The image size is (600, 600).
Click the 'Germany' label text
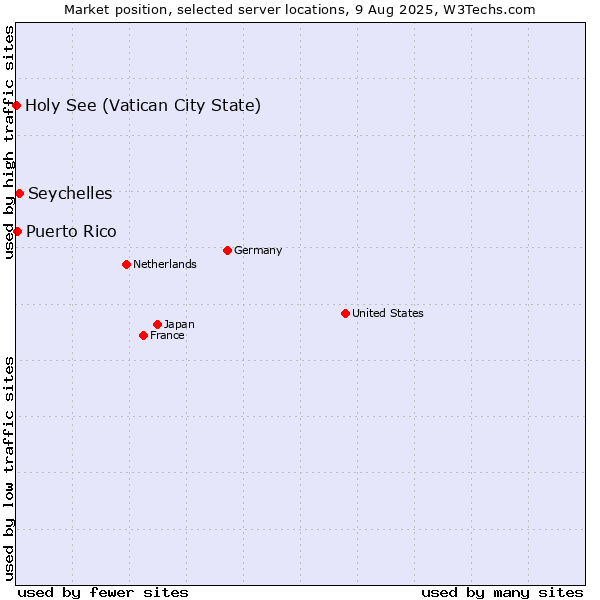[x=258, y=251]
